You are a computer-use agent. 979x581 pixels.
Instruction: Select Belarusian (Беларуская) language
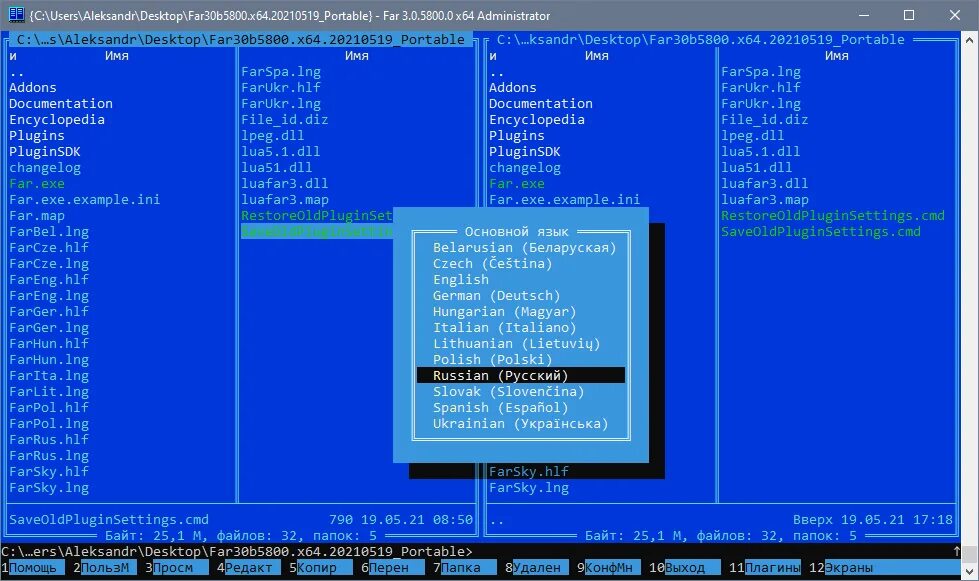[524, 248]
